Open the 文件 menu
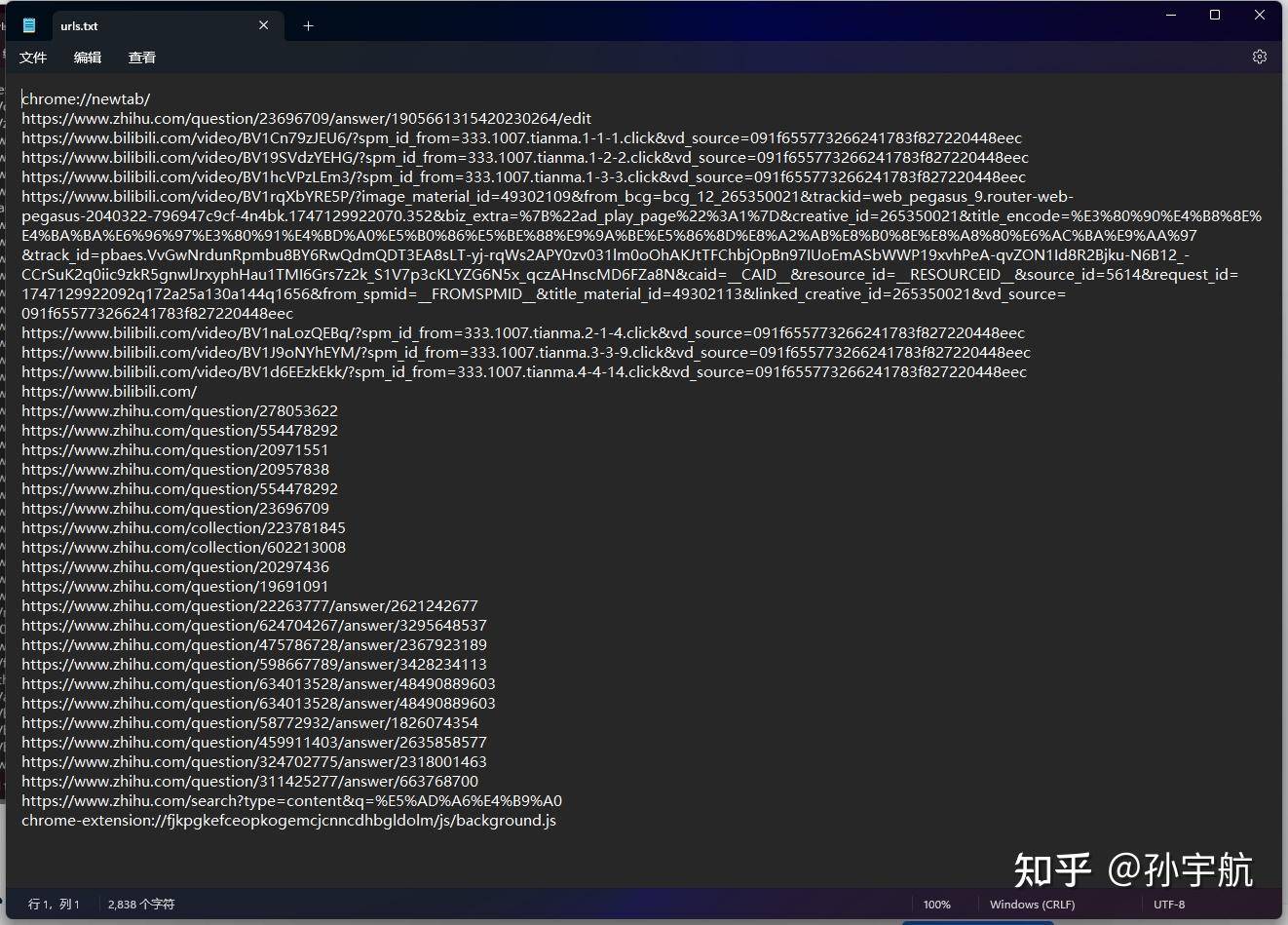The height and width of the screenshot is (925, 1288). [x=33, y=58]
